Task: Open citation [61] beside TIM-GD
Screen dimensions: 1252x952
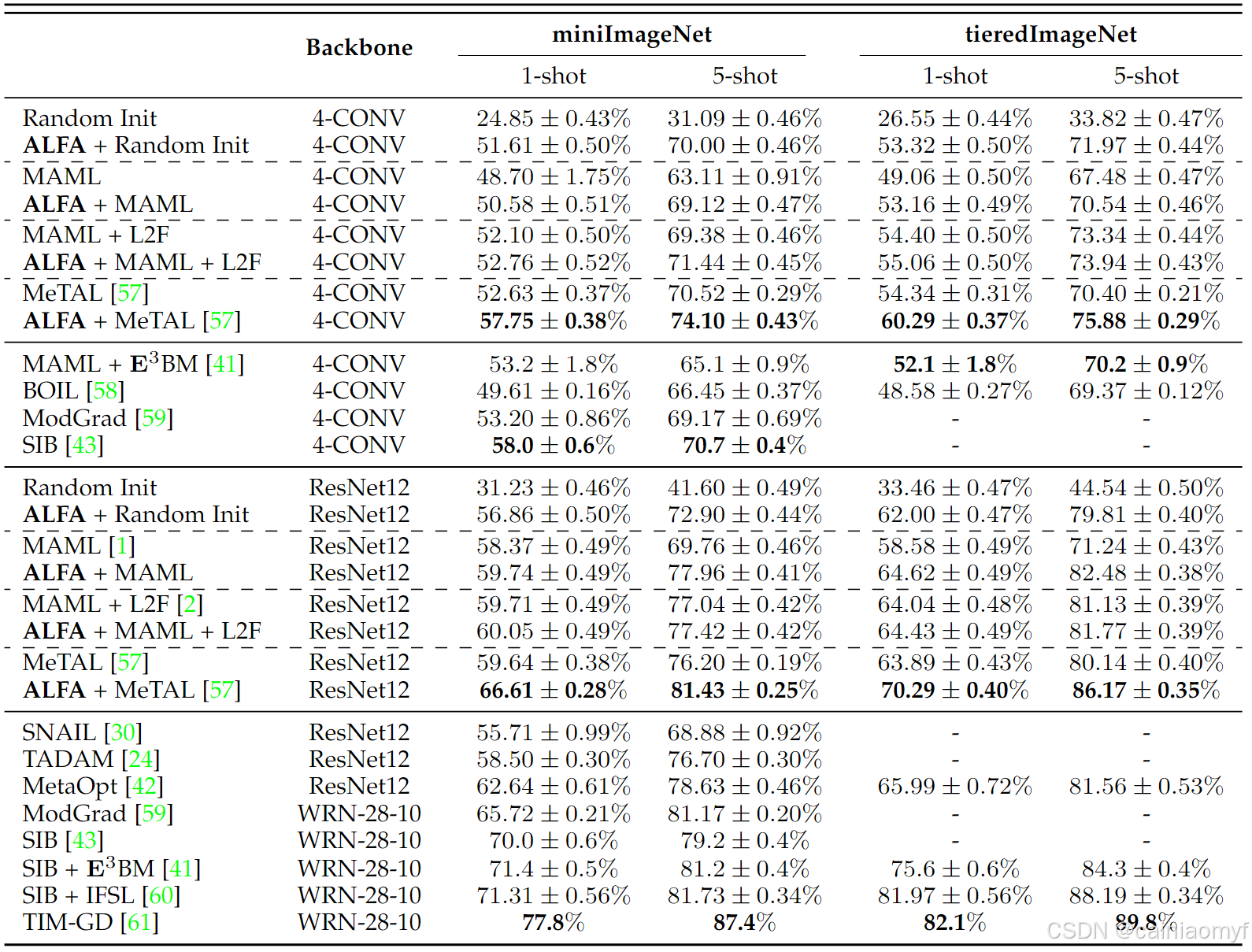Action: pos(139,922)
